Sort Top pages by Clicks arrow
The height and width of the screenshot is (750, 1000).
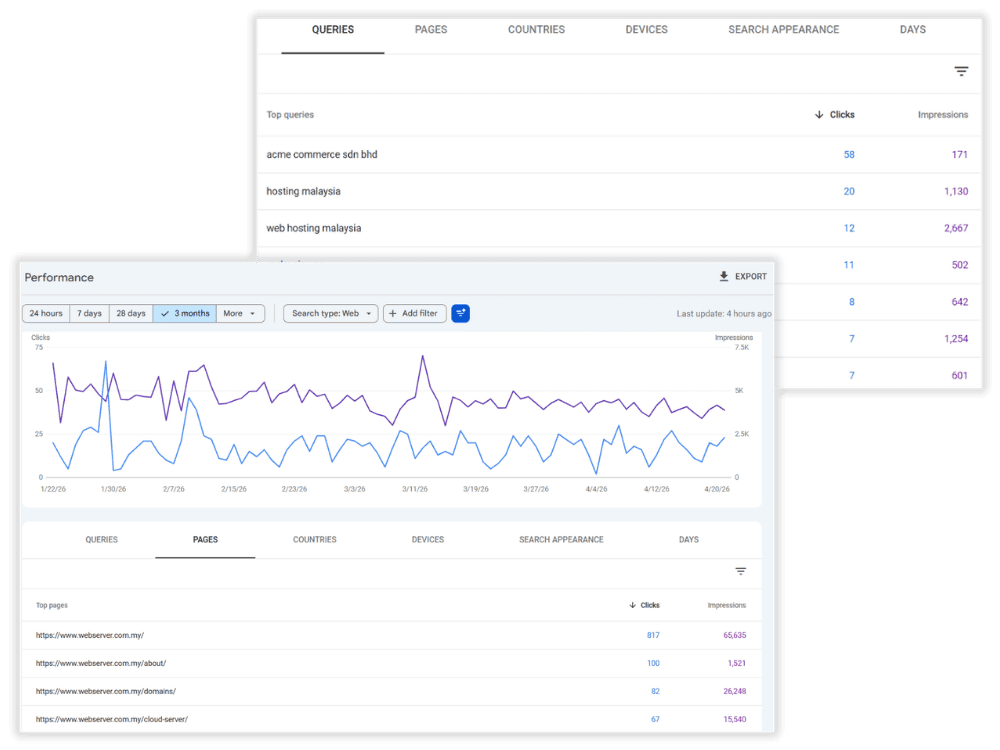click(632, 605)
